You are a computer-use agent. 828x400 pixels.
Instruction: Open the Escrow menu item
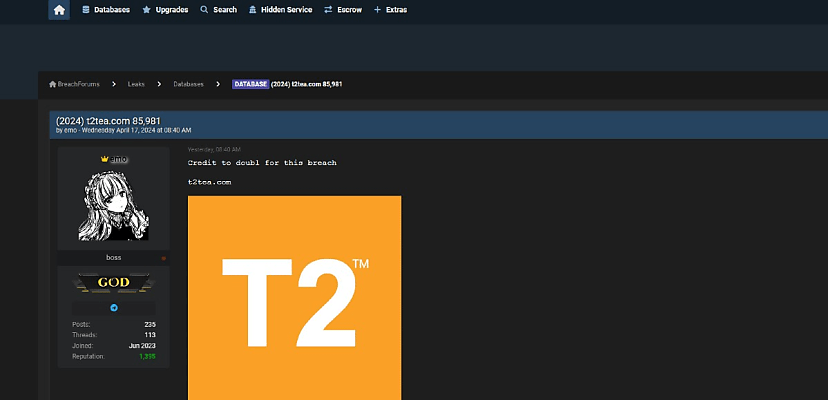(x=343, y=10)
